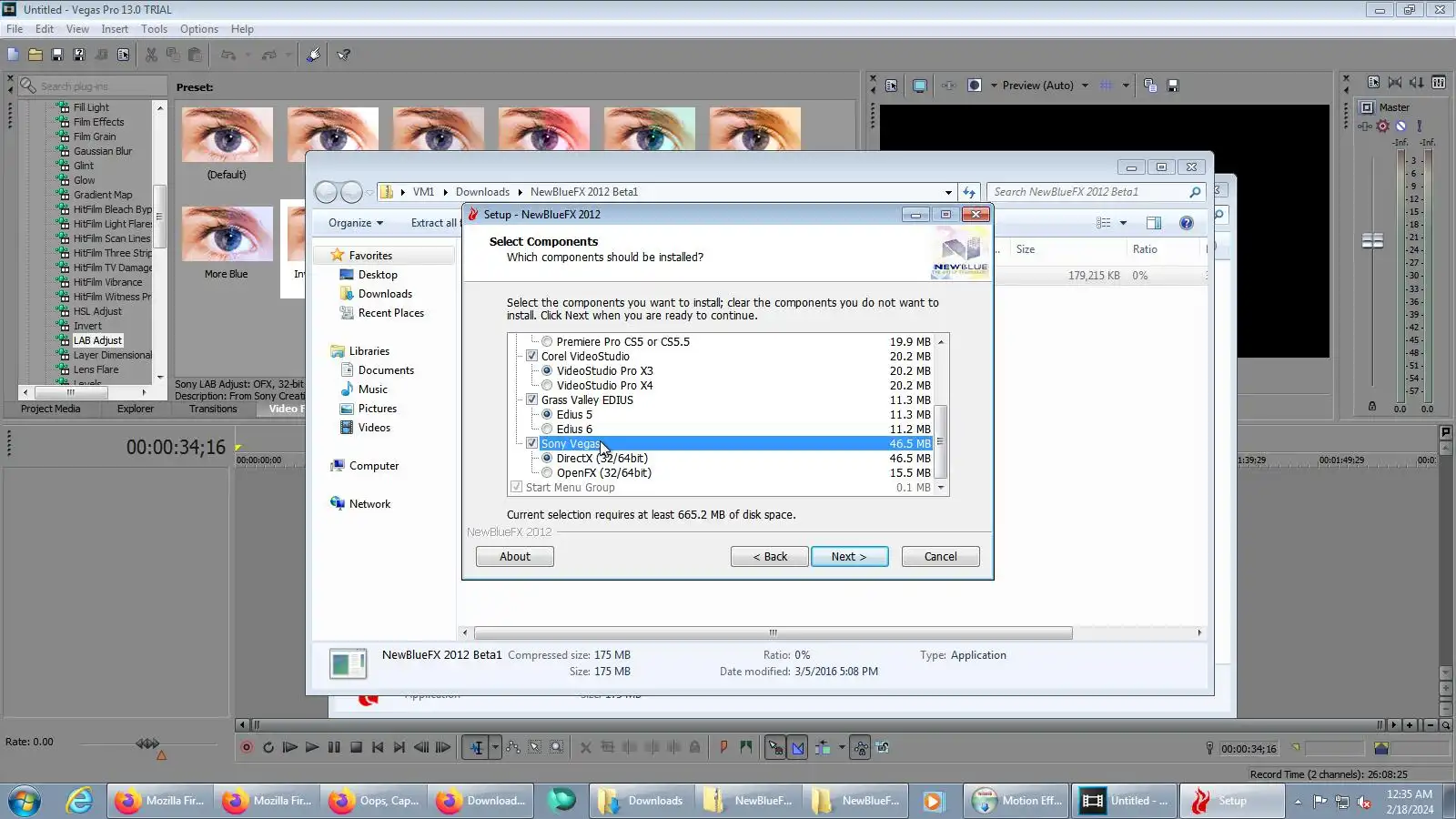Click the About button in Setup
Viewport: 1456px width, 819px height.
pos(514,557)
